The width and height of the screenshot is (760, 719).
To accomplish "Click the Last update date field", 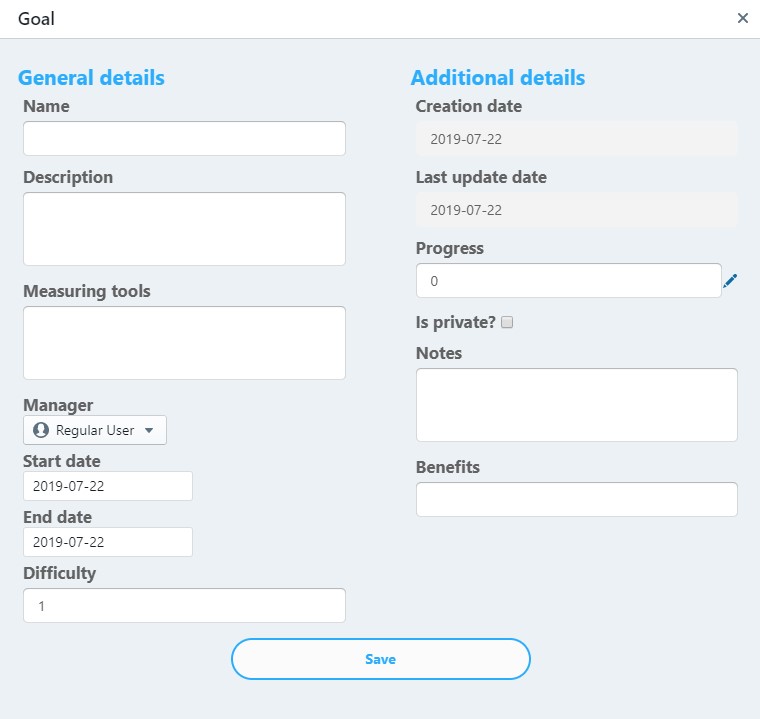I will click(x=576, y=210).
